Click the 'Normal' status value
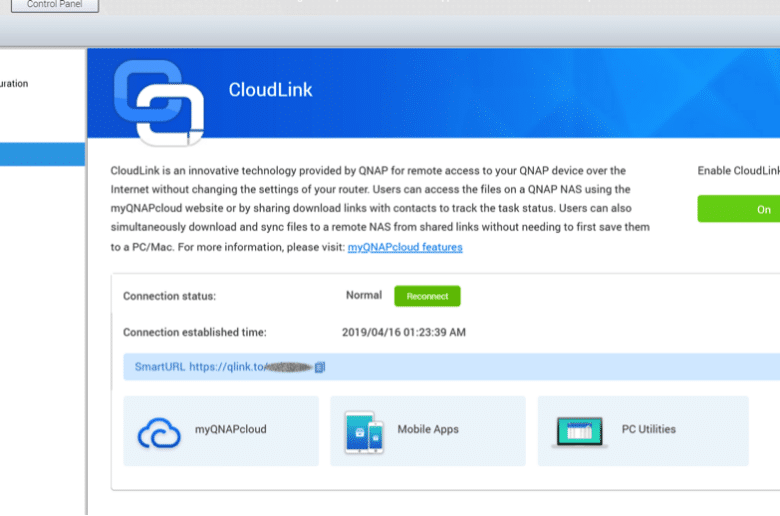This screenshot has height=516, width=780. click(x=364, y=295)
